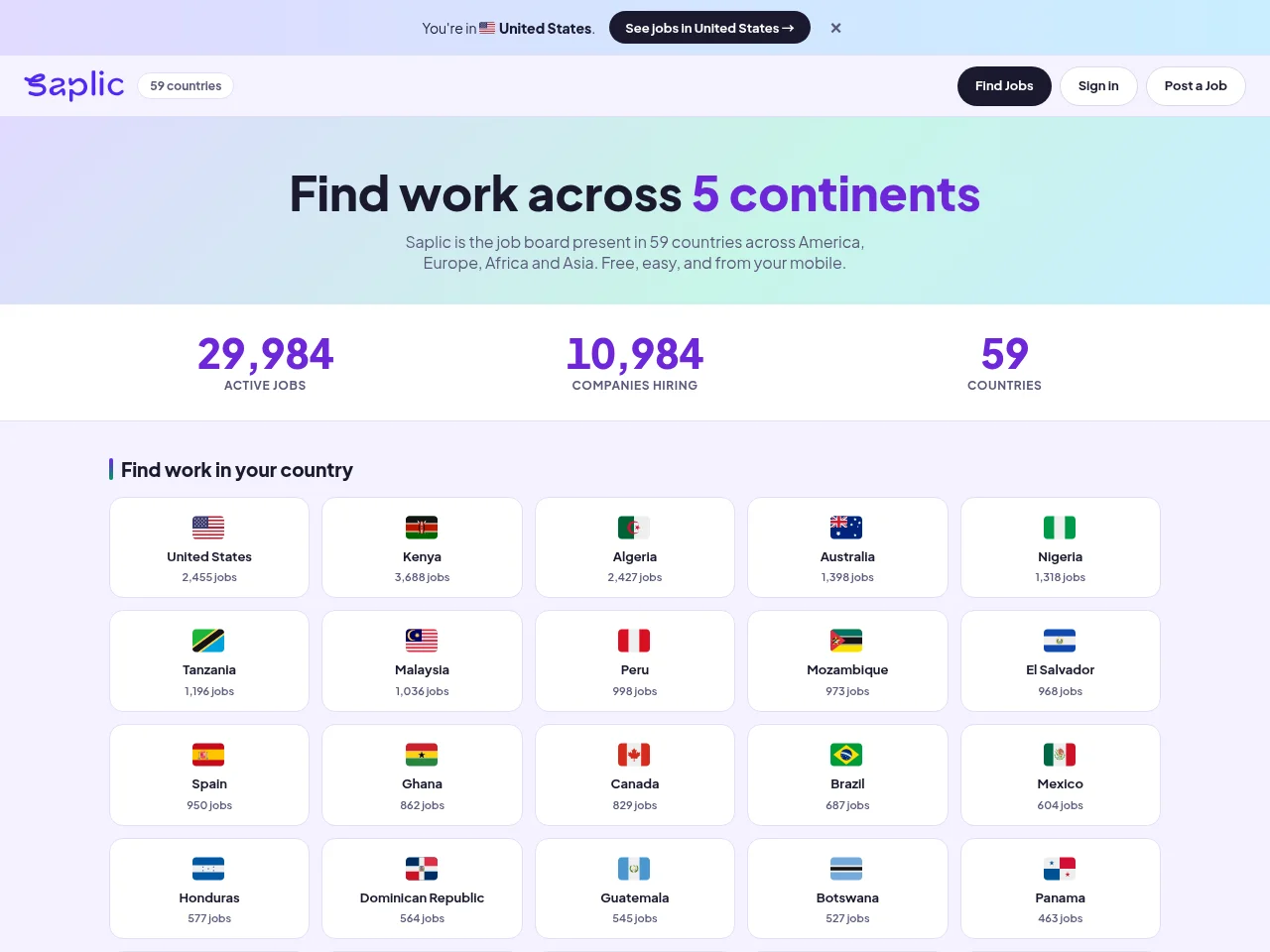Select the Kenya flag icon
This screenshot has height=952, width=1270.
[422, 528]
